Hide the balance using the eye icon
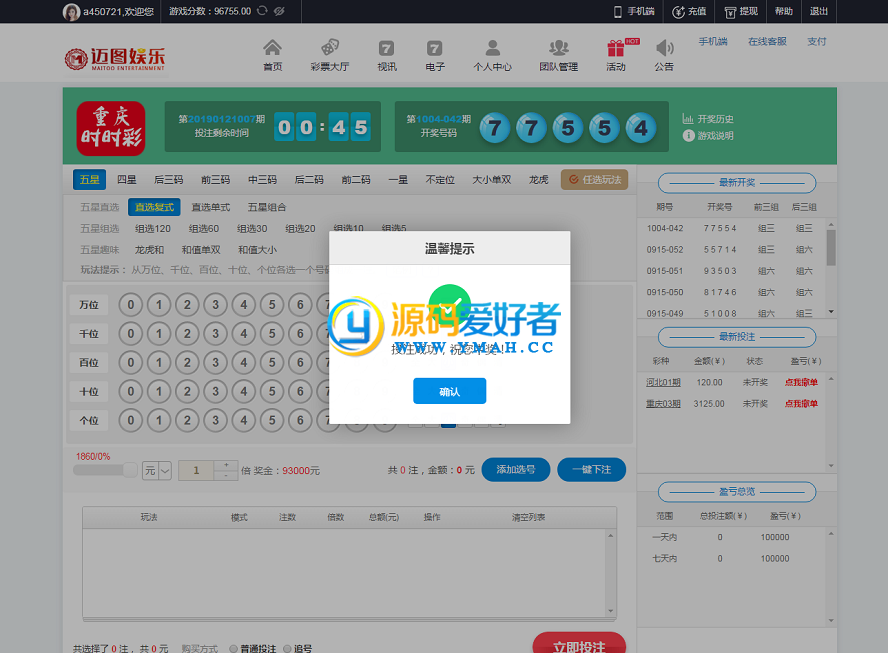888x653 pixels. coord(279,11)
